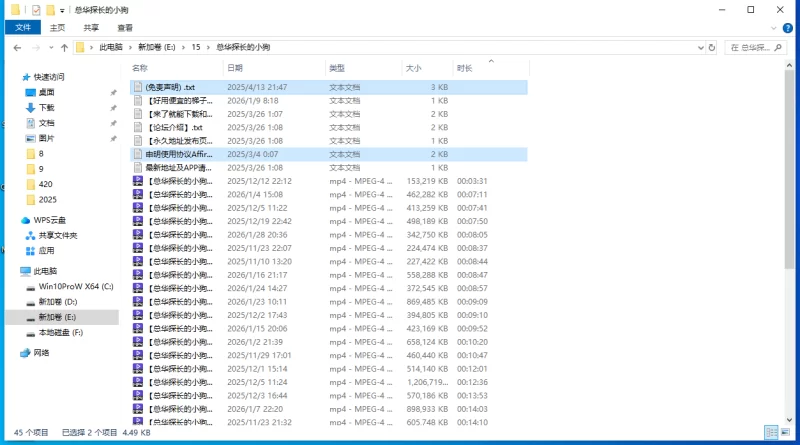Viewport: 800px width, 445px height.
Task: Expand the ribbon with the chevron
Action: (774, 28)
